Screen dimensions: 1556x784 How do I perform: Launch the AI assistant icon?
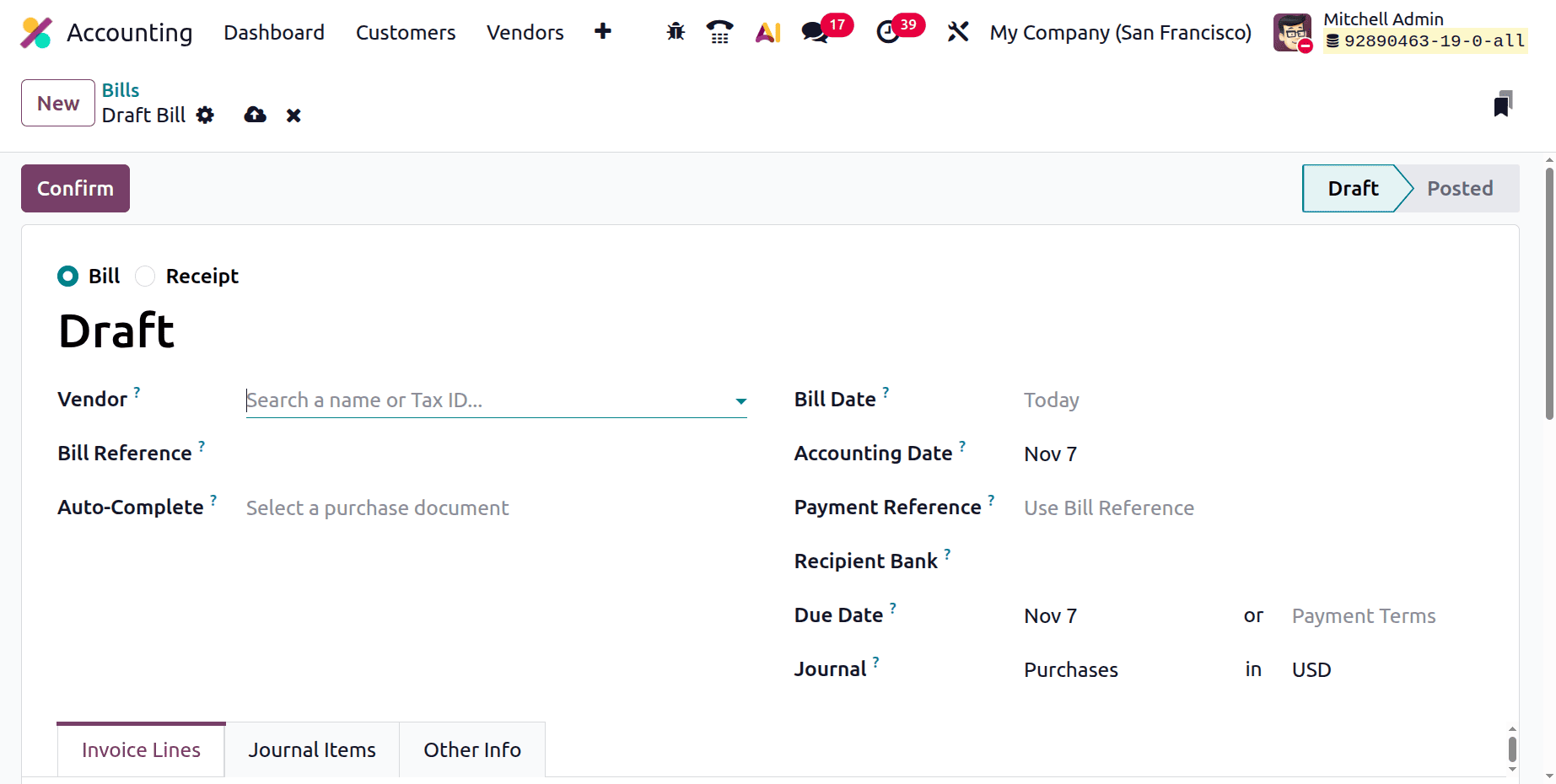(767, 31)
